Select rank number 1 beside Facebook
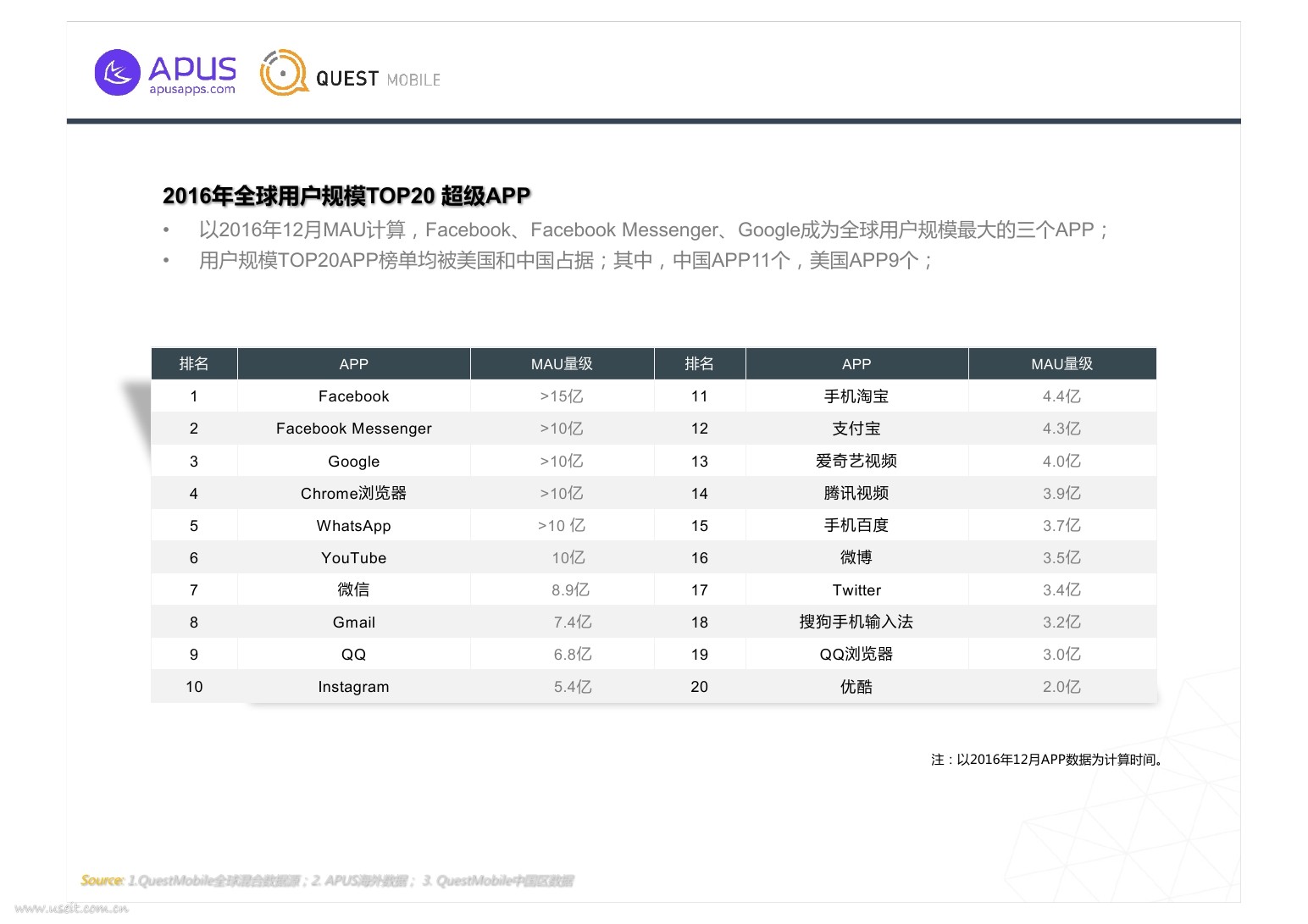The height and width of the screenshot is (924, 1308). click(x=194, y=396)
